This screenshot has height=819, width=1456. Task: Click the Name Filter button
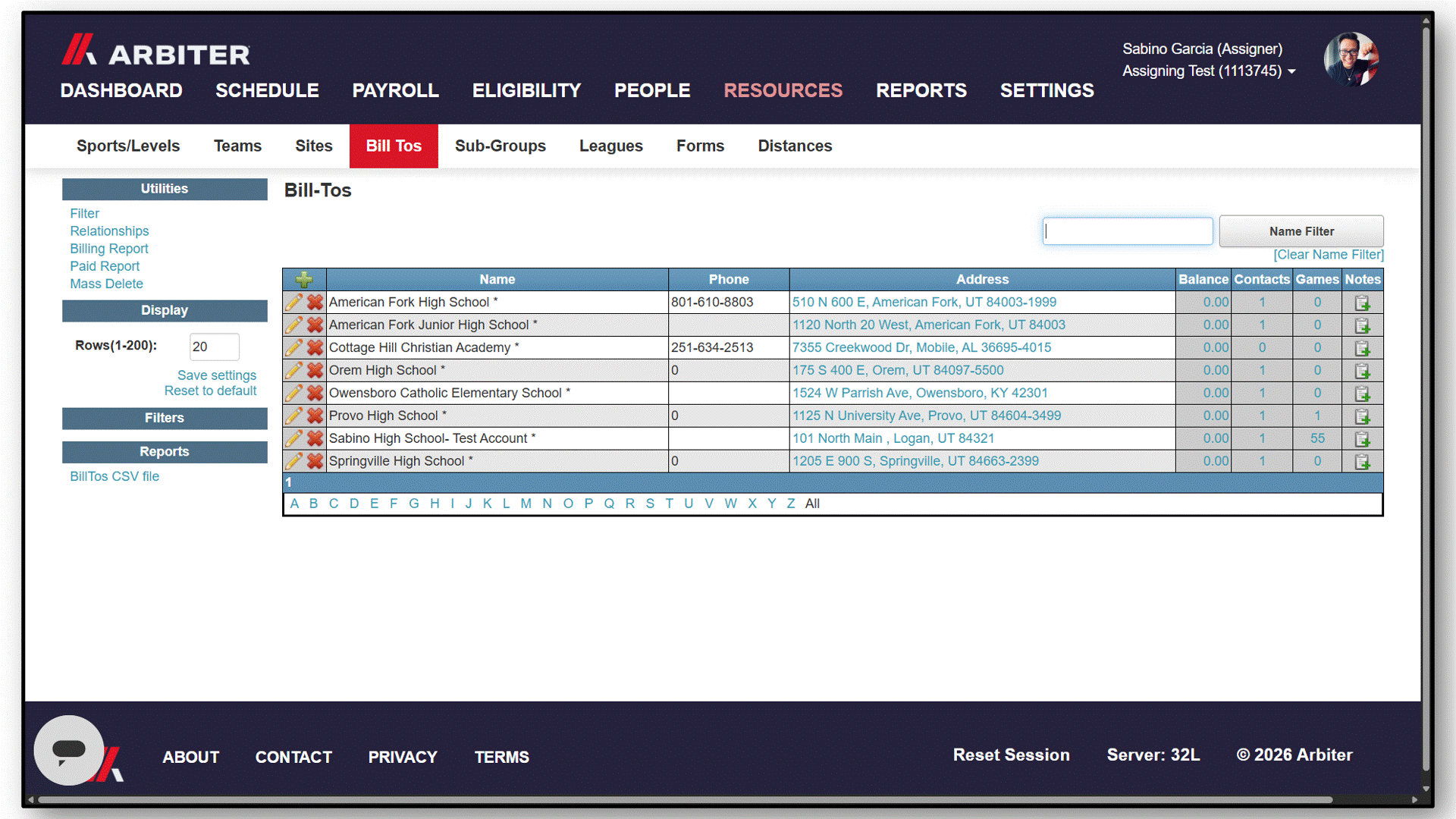tap(1301, 231)
